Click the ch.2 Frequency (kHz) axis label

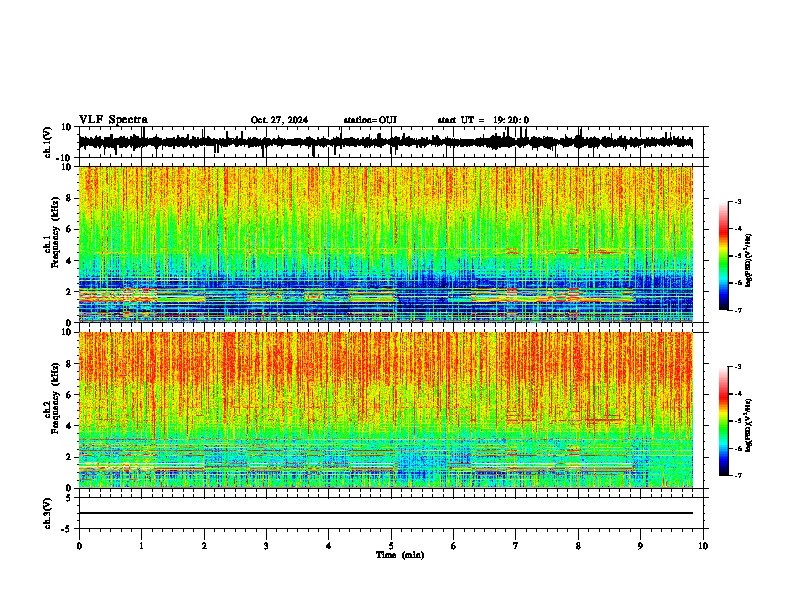[x=52, y=398]
